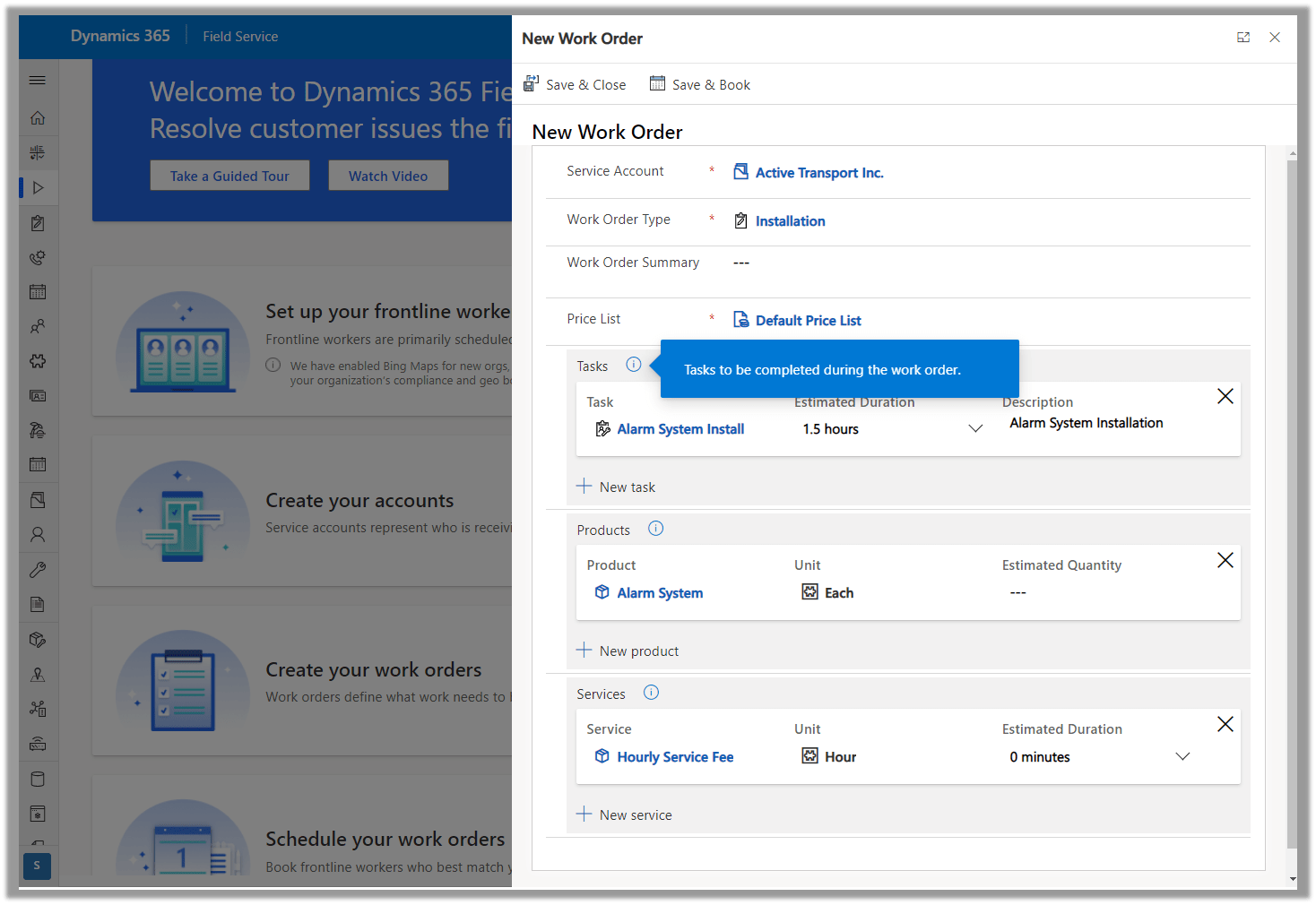The width and height of the screenshot is (1316, 905).
Task: Open the checklist dashboard icon in sidebar
Action: pyautogui.click(x=38, y=153)
